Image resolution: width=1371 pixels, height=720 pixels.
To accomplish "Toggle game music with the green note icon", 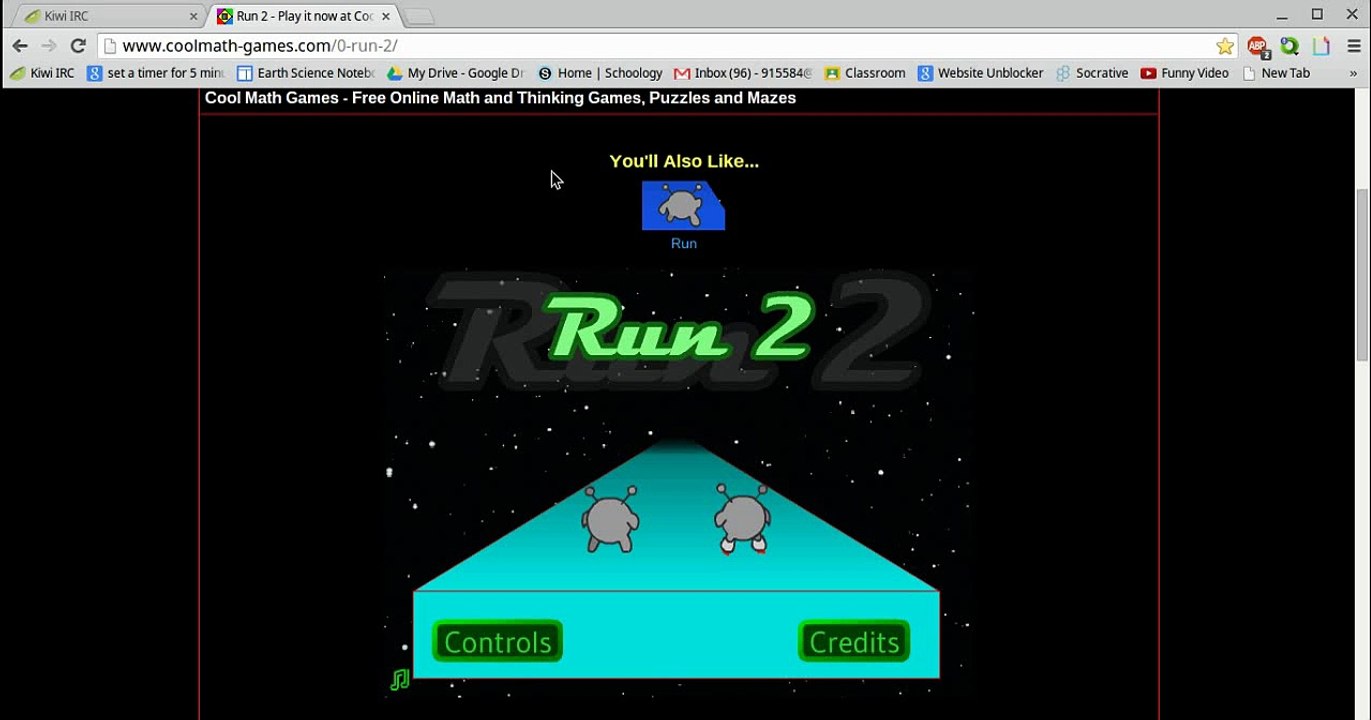I will pos(399,680).
